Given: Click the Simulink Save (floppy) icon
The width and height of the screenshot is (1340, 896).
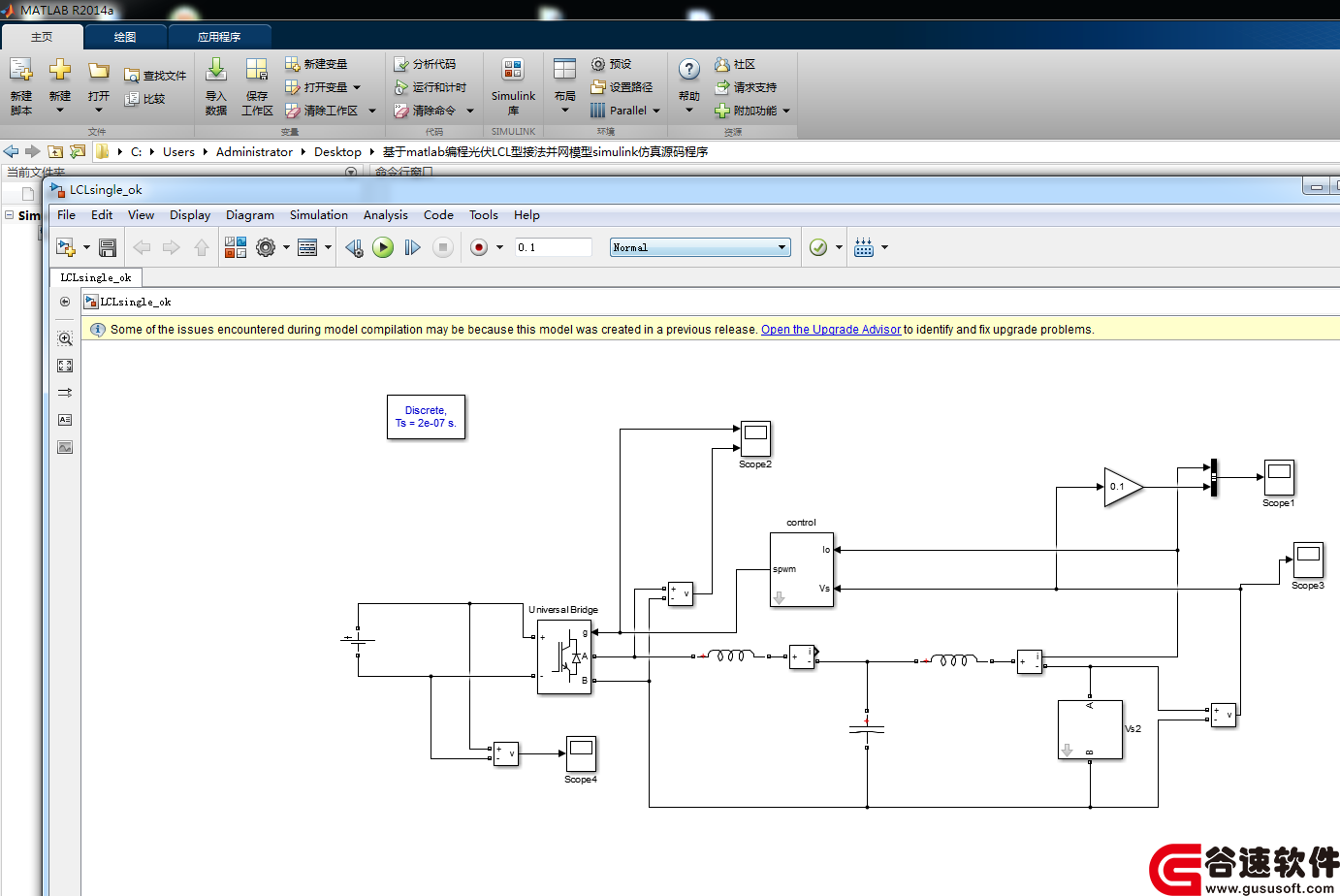Looking at the screenshot, I should 108,247.
